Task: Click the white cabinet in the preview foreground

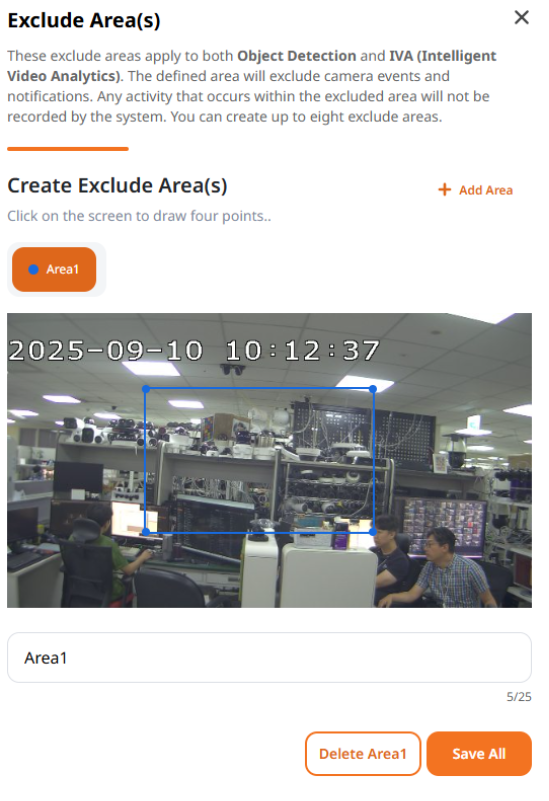Action: pos(329,575)
